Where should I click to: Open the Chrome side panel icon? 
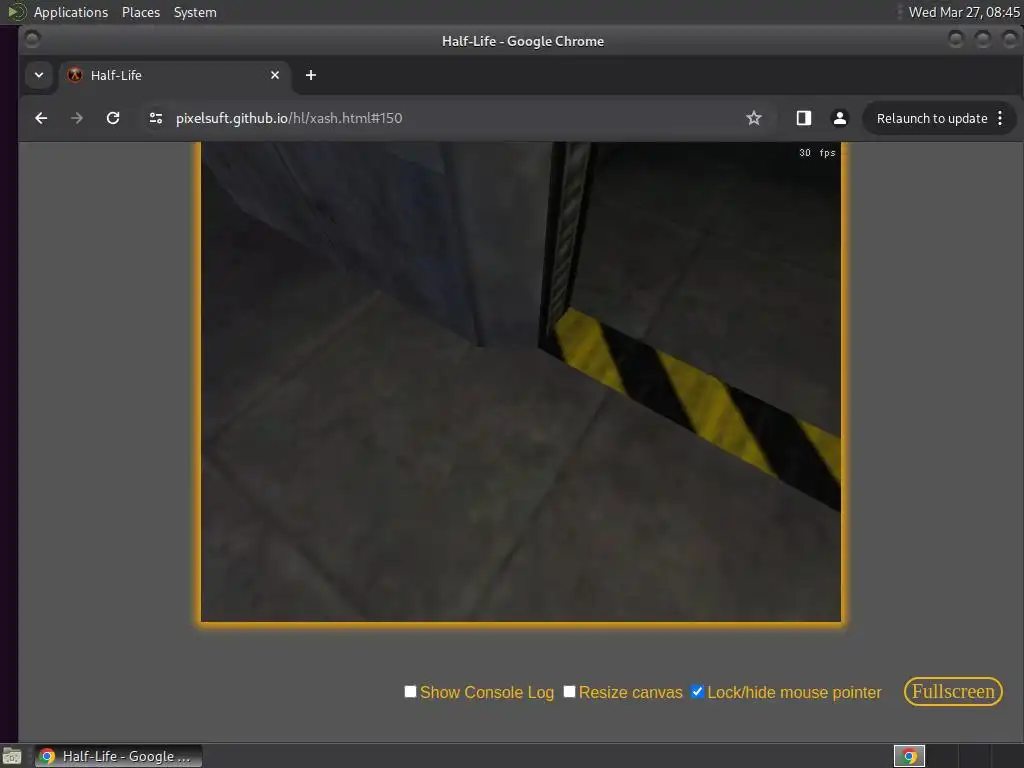[803, 118]
